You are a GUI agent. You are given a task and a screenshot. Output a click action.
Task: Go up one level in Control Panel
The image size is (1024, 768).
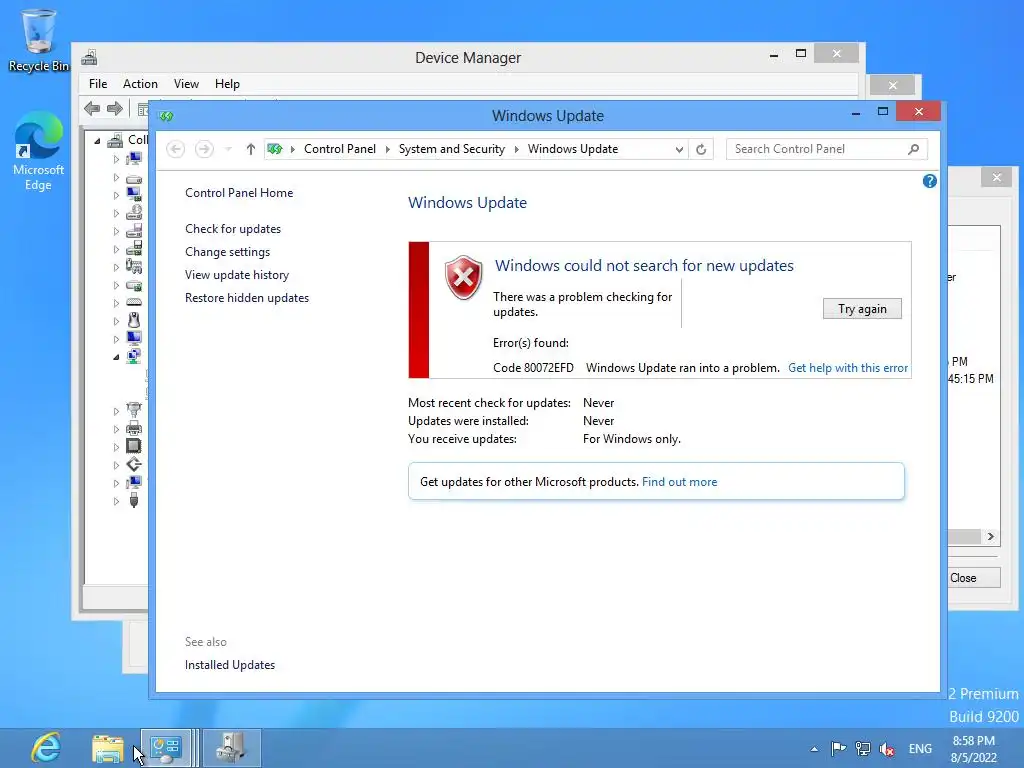coord(251,149)
